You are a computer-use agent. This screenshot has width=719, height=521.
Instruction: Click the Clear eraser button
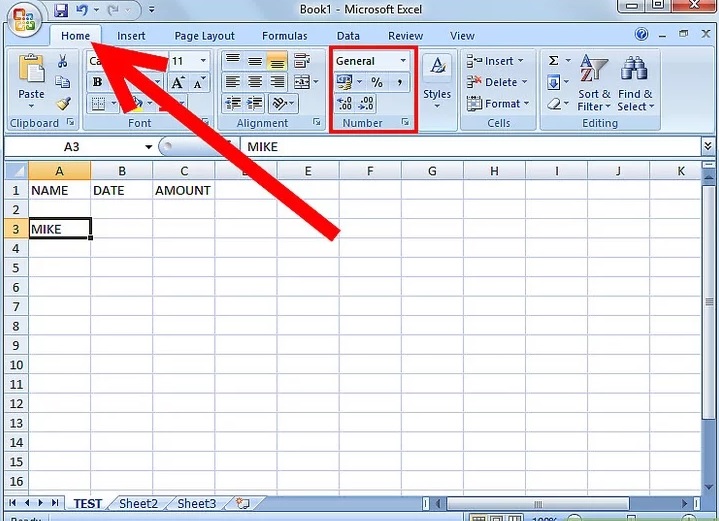[x=554, y=104]
